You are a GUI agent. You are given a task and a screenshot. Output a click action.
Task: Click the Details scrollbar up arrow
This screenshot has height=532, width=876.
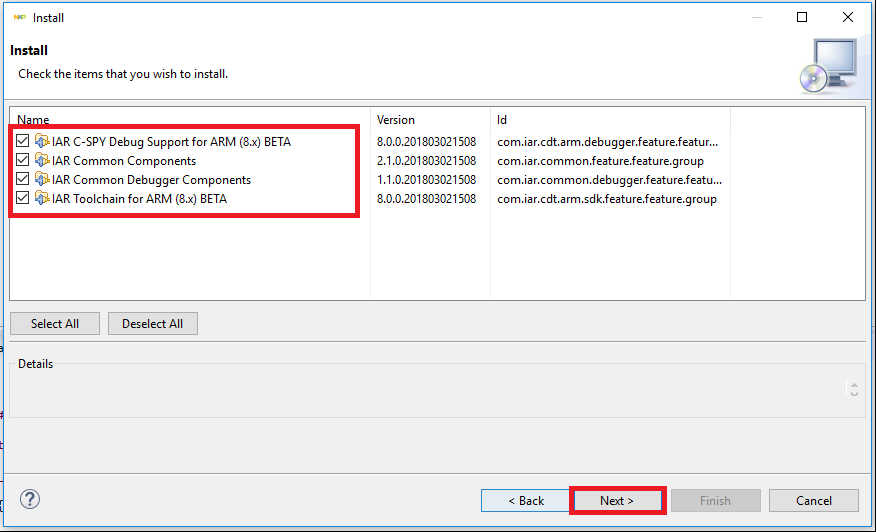click(854, 384)
